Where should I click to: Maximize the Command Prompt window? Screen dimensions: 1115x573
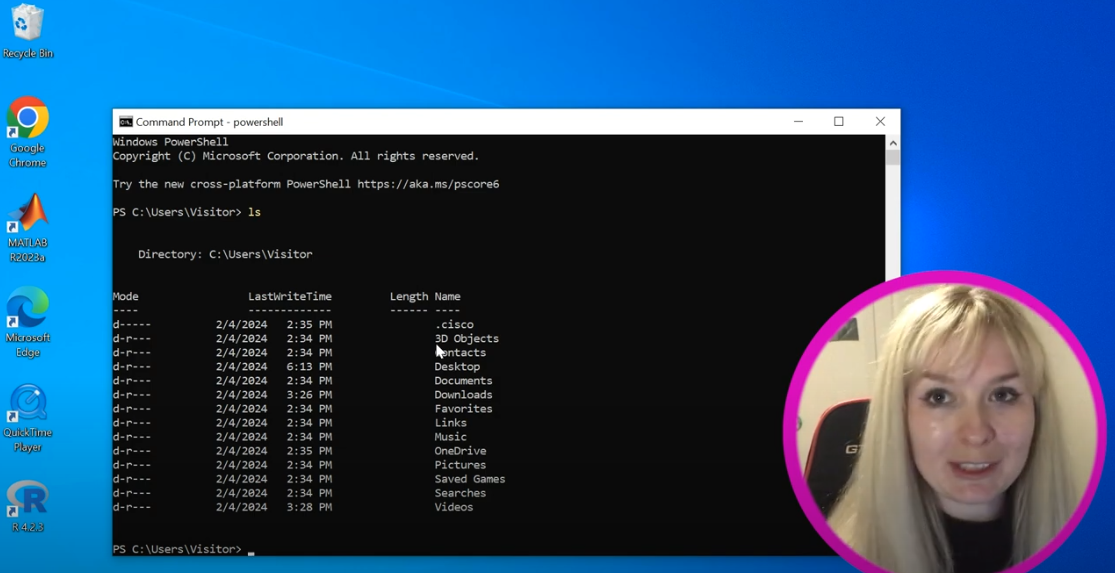tap(839, 122)
